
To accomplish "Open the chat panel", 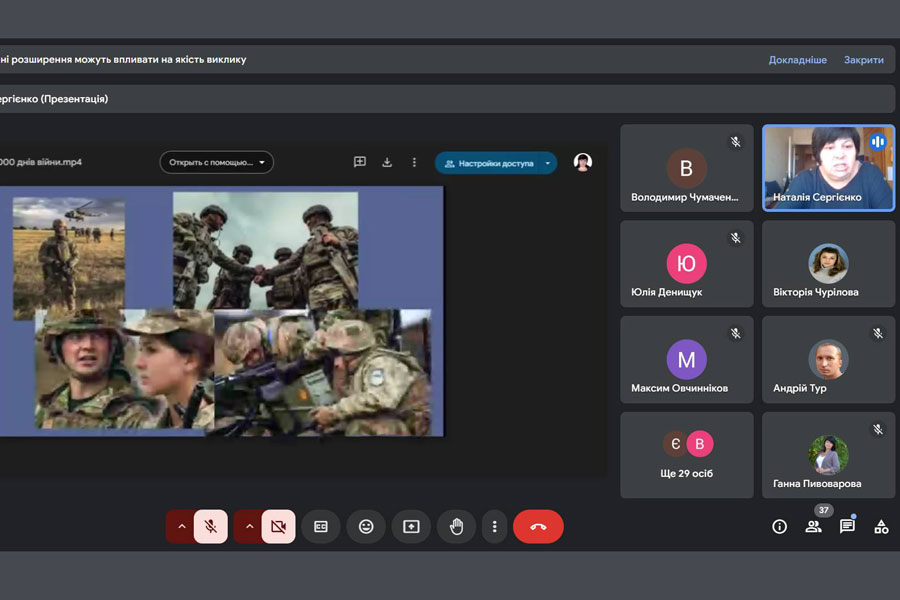I will tap(847, 526).
